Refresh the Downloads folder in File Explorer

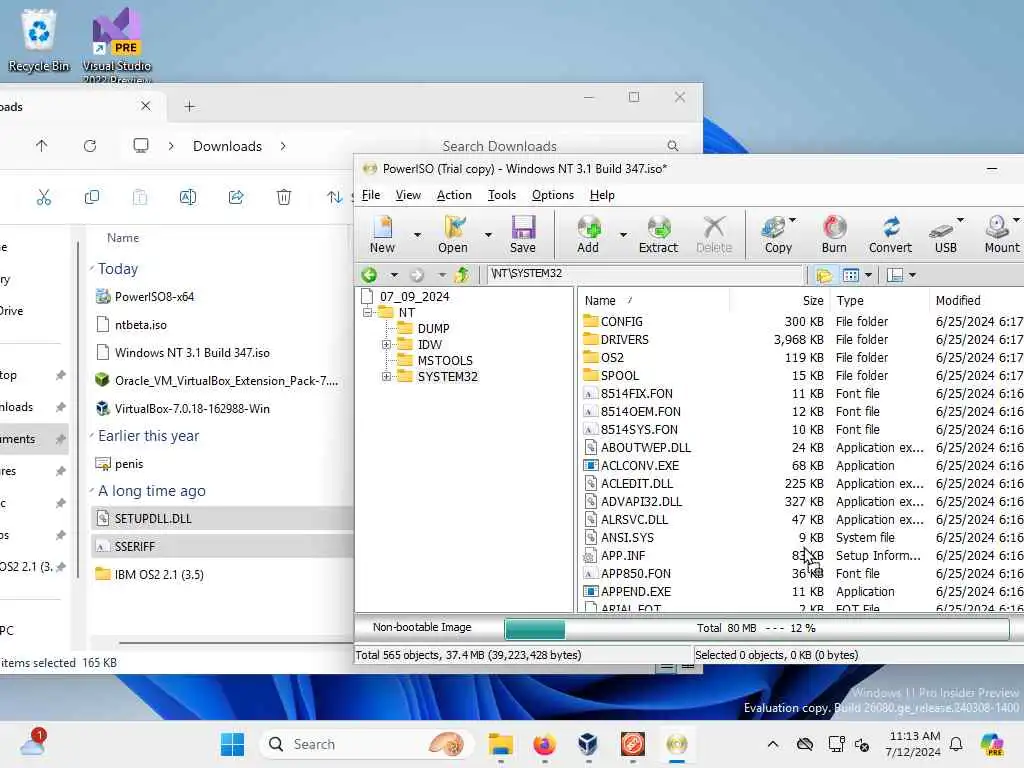pos(90,146)
